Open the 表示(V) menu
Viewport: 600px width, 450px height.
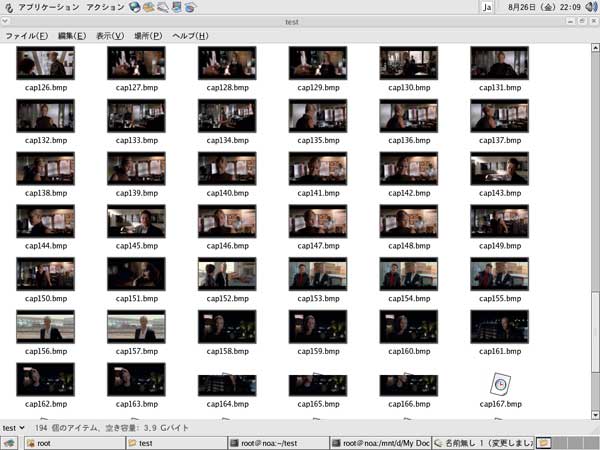click(110, 36)
